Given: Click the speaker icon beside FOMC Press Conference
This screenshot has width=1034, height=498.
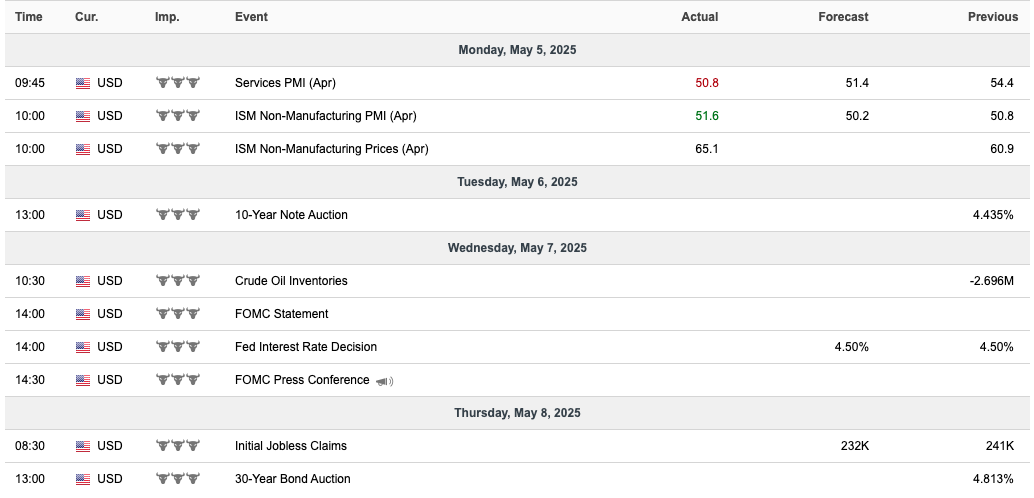Looking at the screenshot, I should (384, 381).
